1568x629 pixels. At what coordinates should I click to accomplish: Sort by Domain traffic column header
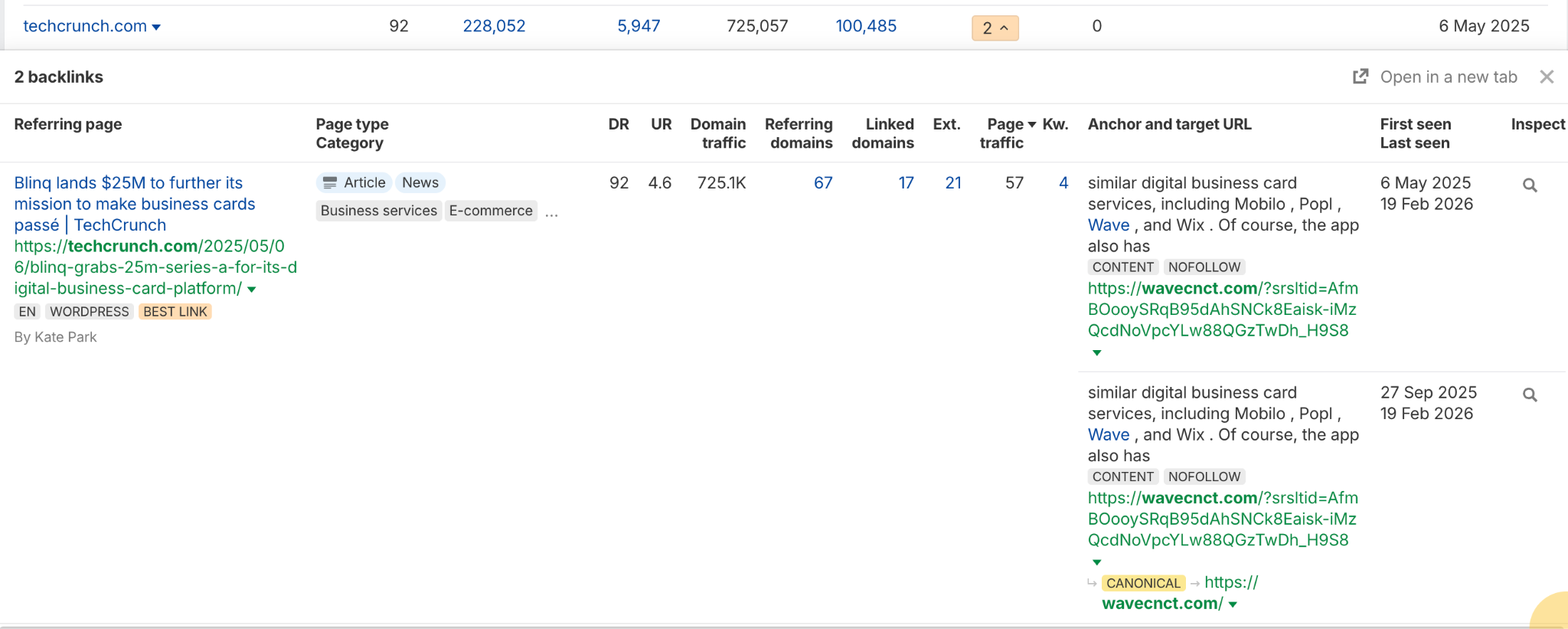tap(718, 133)
